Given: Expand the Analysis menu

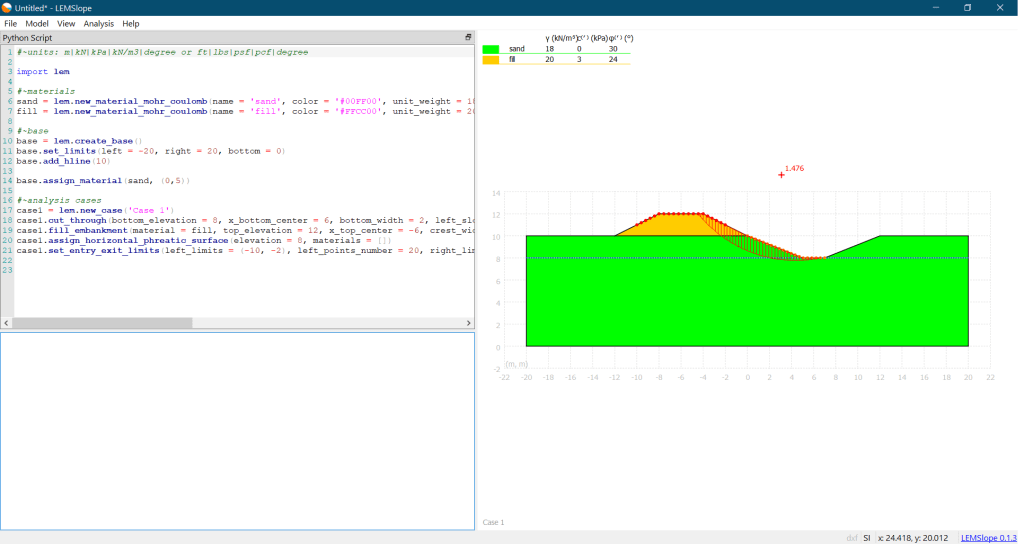Looking at the screenshot, I should point(98,23).
